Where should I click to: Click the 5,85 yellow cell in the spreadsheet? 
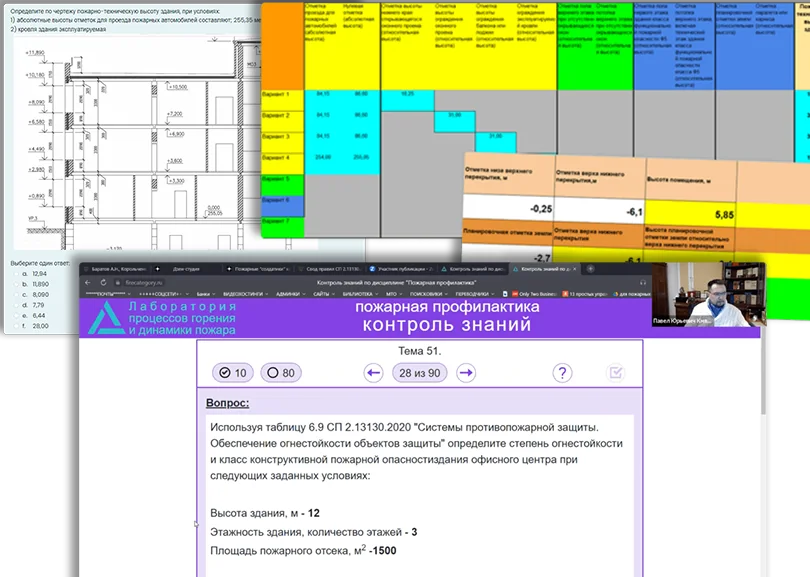pyautogui.click(x=691, y=212)
